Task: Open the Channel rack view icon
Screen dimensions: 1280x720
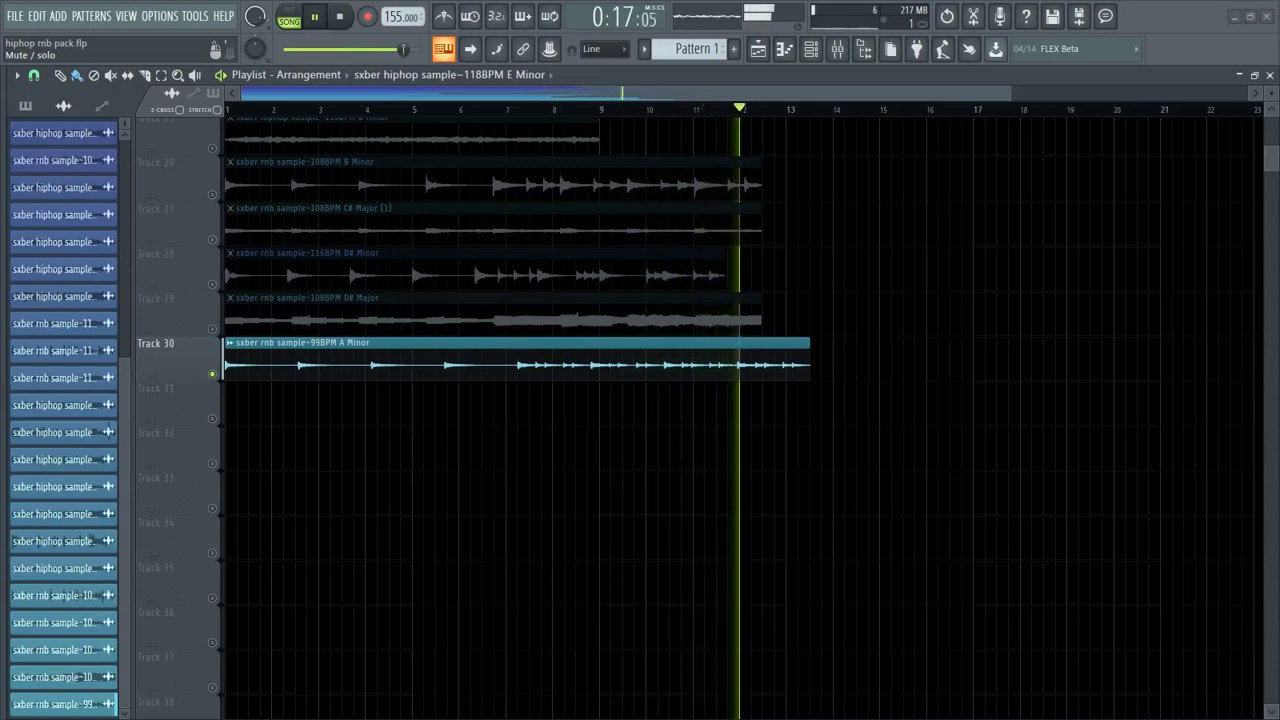Action: pos(811,49)
